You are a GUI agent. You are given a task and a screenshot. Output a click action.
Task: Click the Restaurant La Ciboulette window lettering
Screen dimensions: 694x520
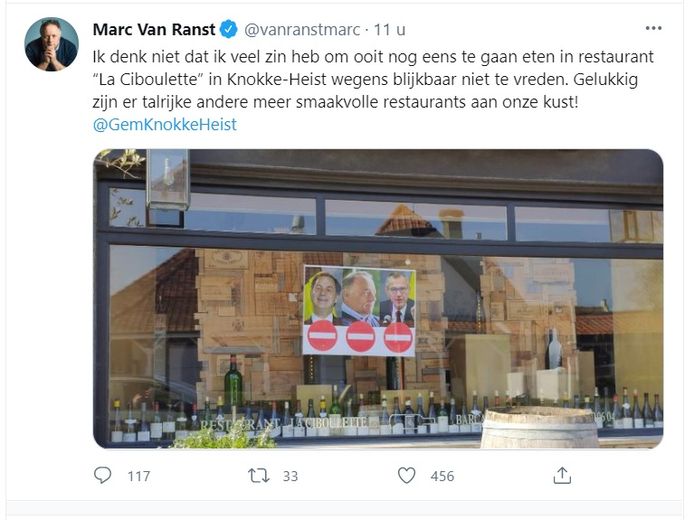284,424
